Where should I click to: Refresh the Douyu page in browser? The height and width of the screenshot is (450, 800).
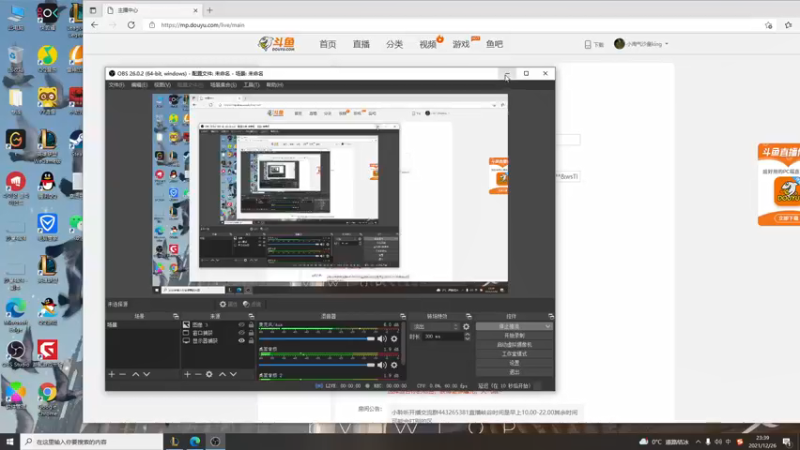click(x=131, y=25)
